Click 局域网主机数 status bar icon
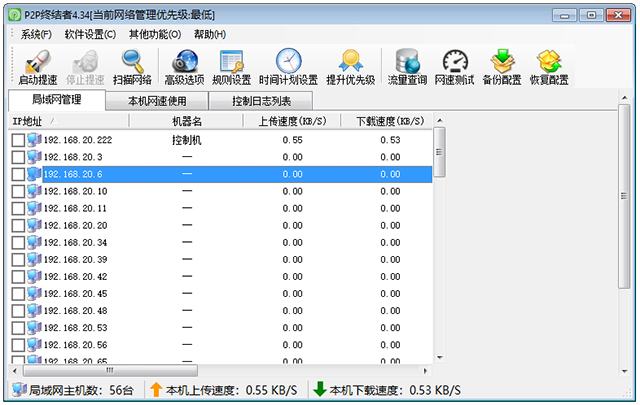Image resolution: width=640 pixels, height=405 pixels. [x=19, y=390]
